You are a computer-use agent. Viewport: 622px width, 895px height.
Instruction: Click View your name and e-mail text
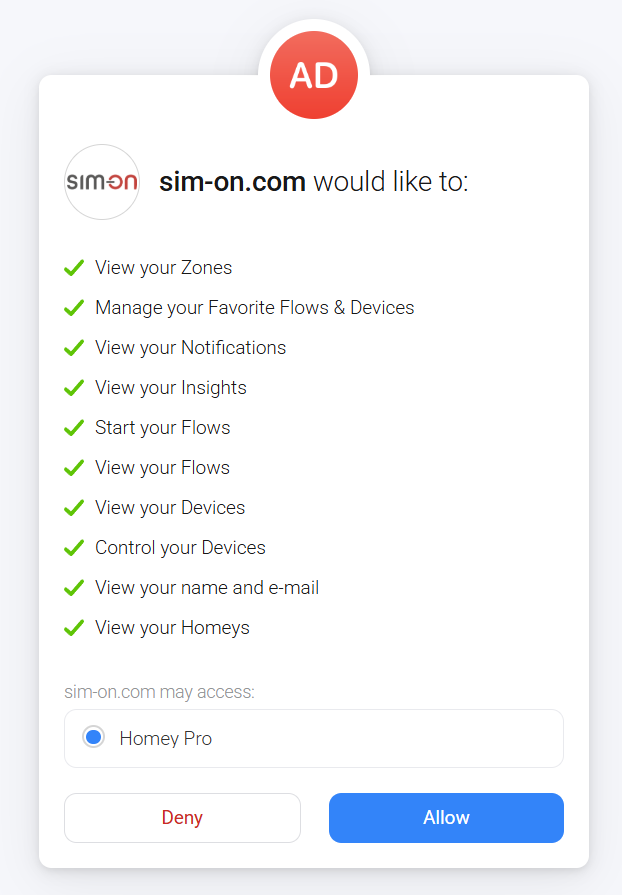[207, 588]
